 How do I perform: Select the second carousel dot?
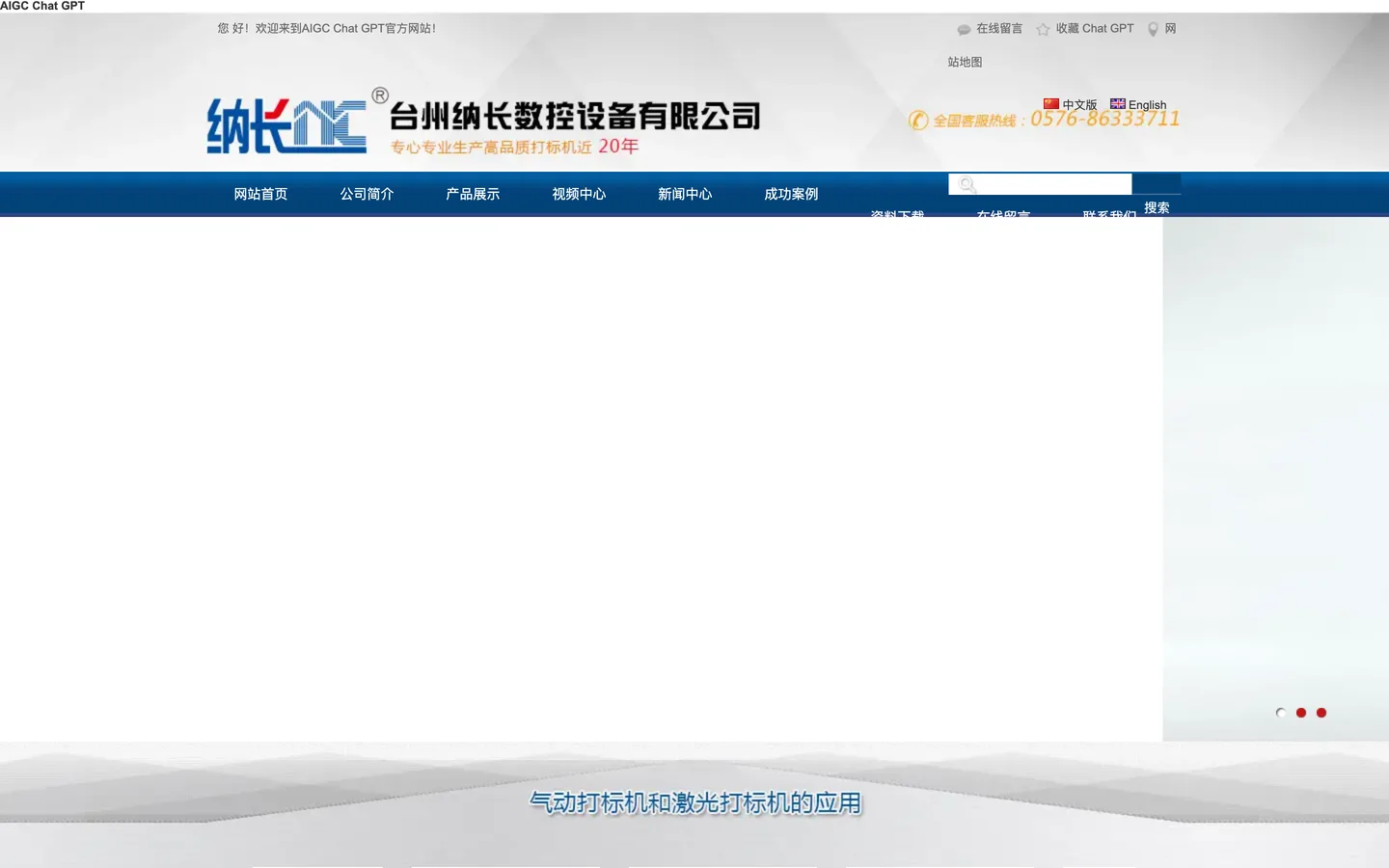point(1301,713)
